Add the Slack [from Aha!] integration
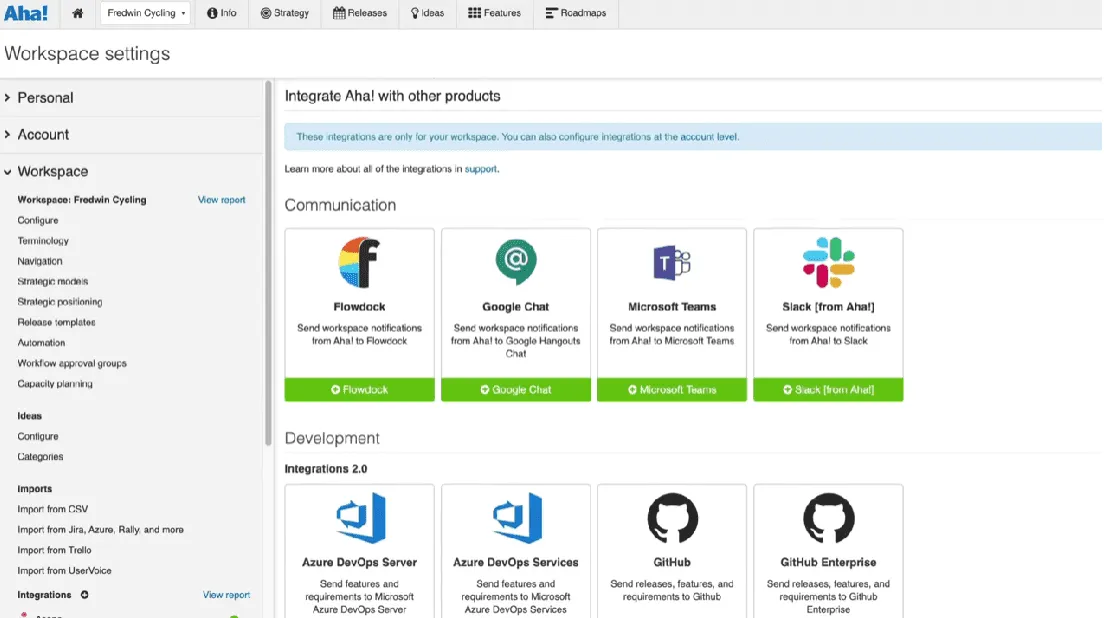1104x618 pixels. click(x=828, y=389)
